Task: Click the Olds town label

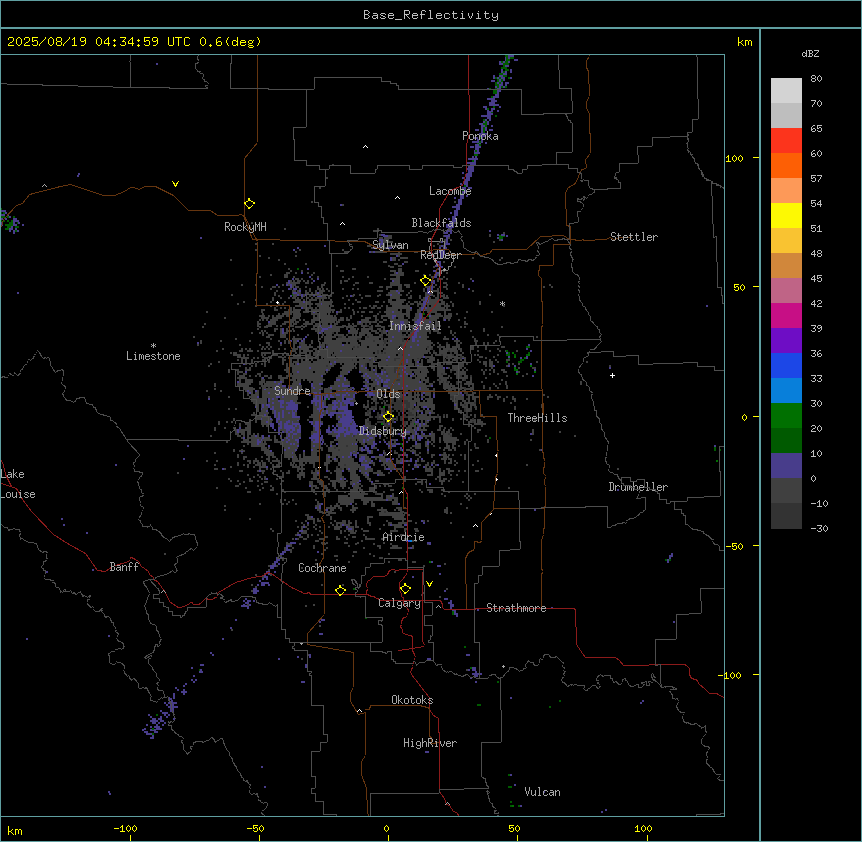Action: pos(388,394)
